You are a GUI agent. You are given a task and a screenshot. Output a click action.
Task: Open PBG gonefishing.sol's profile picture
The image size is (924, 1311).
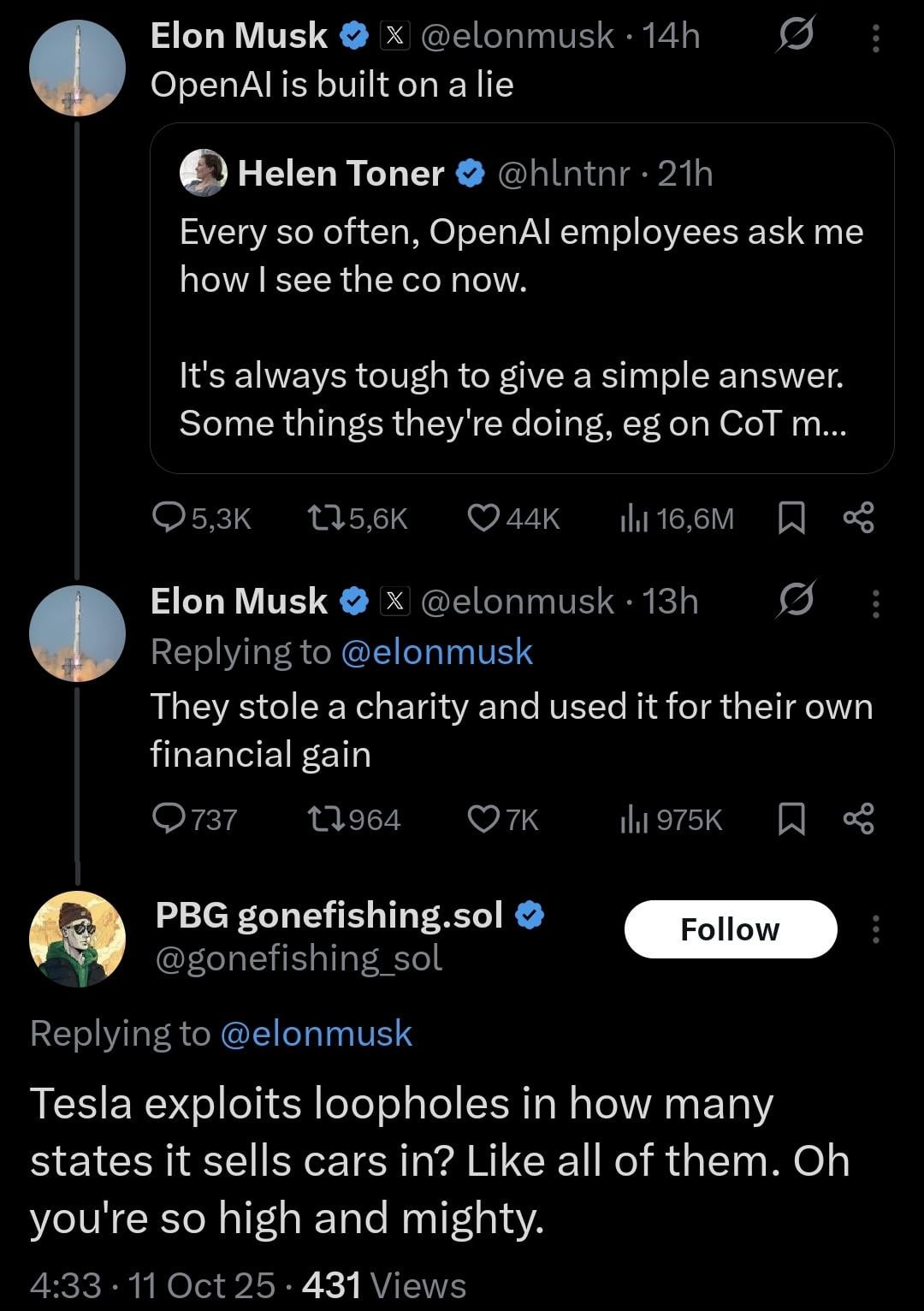78,939
